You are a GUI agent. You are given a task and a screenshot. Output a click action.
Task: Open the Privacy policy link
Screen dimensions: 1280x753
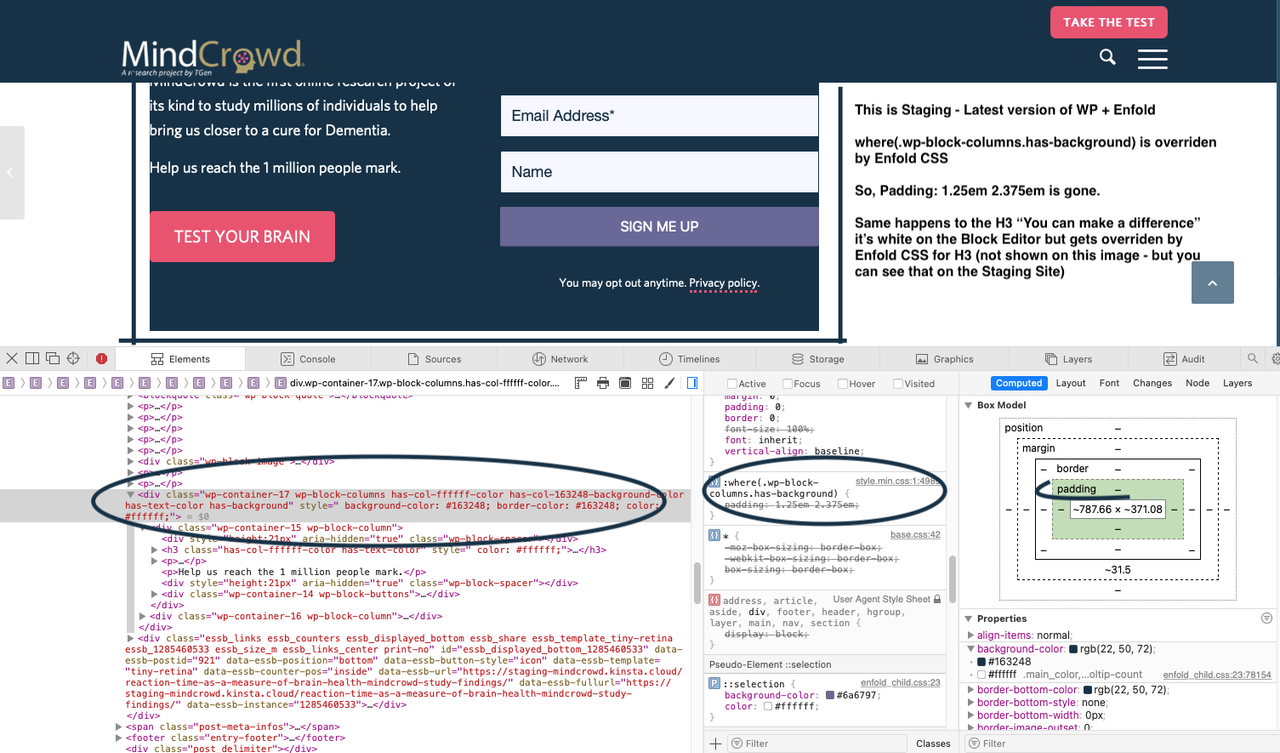(x=724, y=283)
